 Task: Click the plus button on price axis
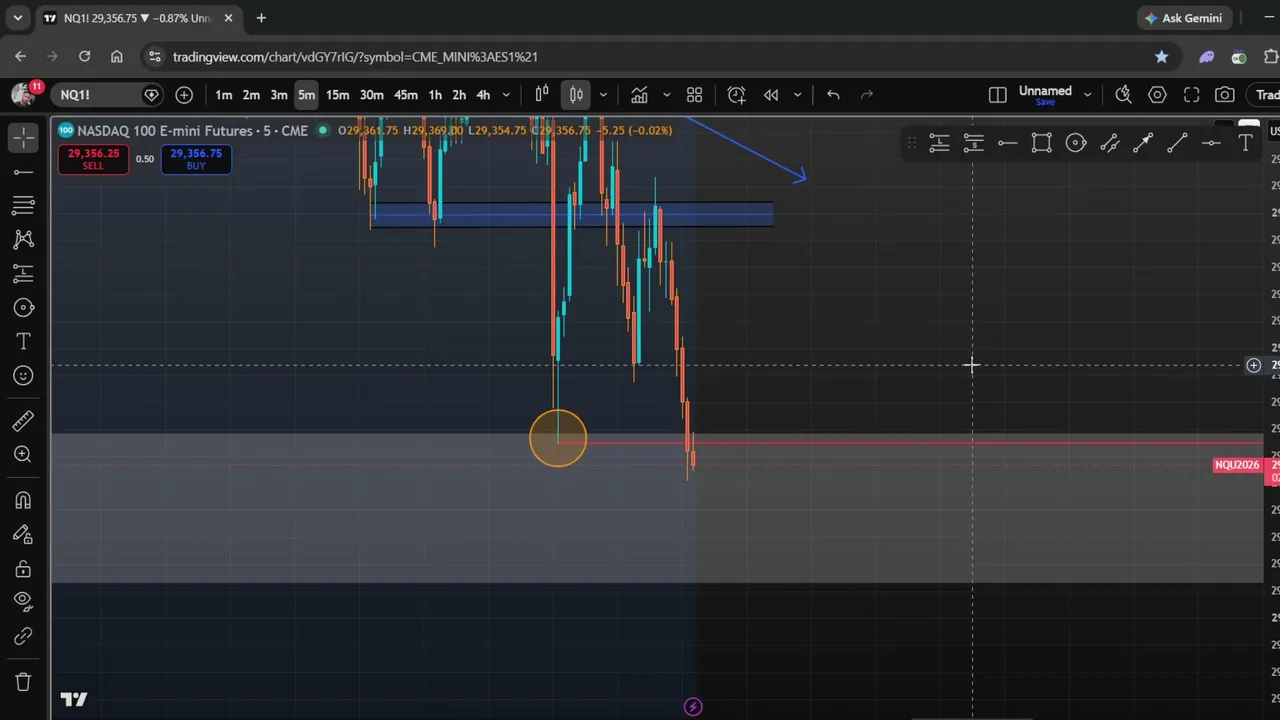pyautogui.click(x=1253, y=366)
